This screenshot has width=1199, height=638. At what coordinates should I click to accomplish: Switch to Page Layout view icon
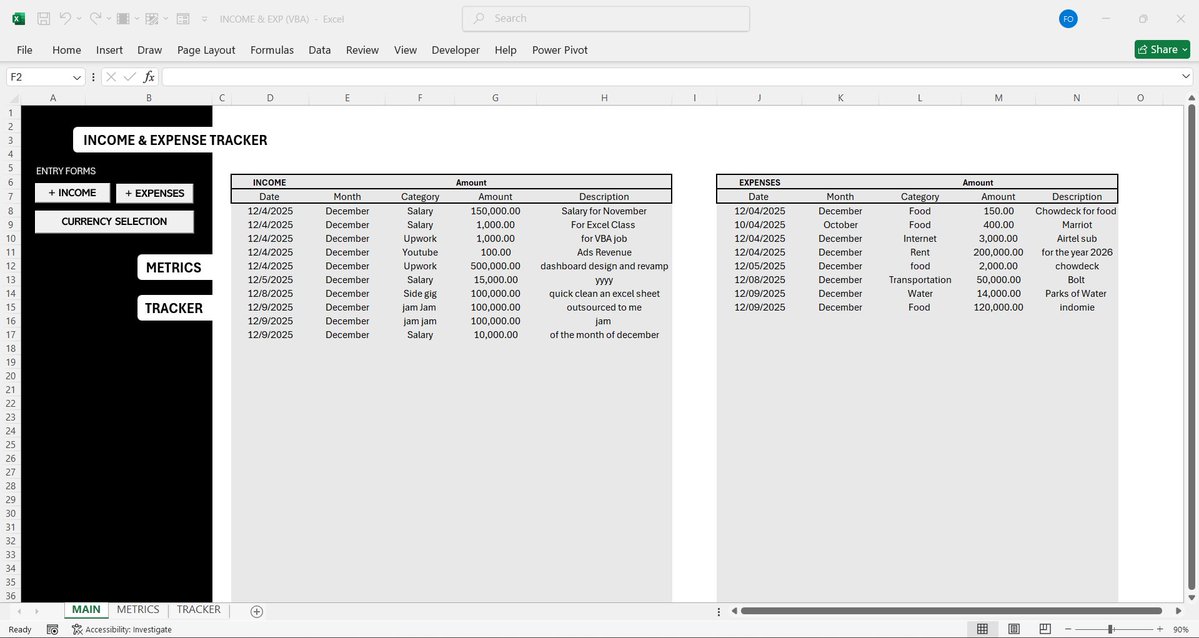point(1014,629)
